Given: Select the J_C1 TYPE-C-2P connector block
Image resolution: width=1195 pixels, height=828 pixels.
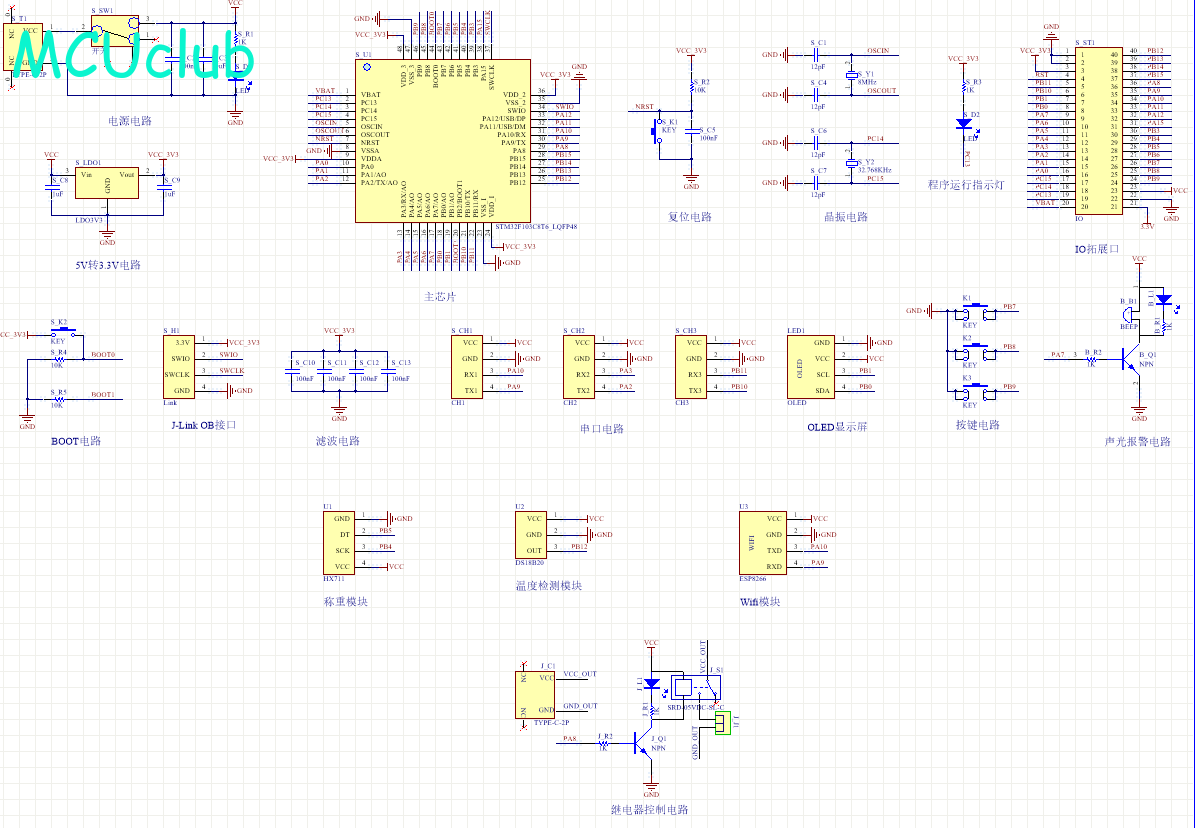Looking at the screenshot, I should click(x=535, y=695).
